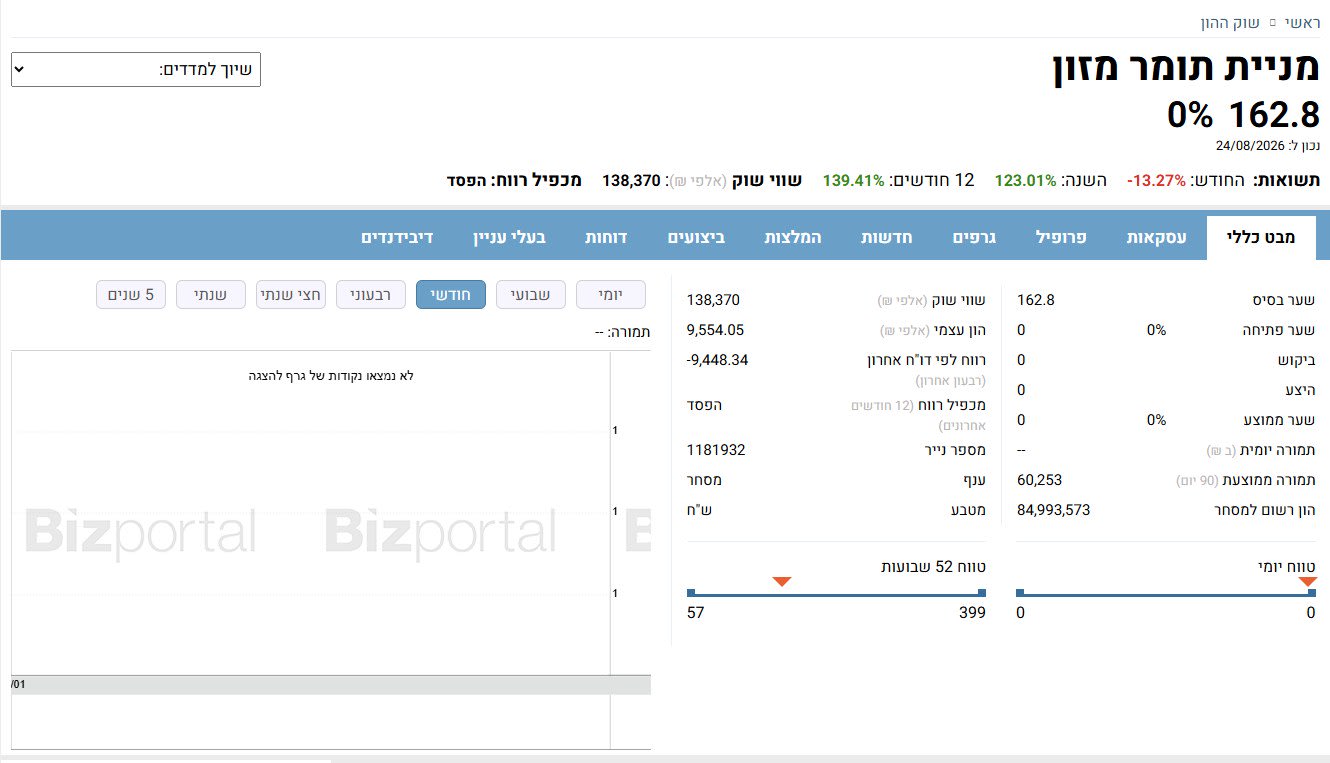1330x763 pixels.
Task: Click the הון רשום למסחר value 84,993,573
Action: pos(1053,510)
